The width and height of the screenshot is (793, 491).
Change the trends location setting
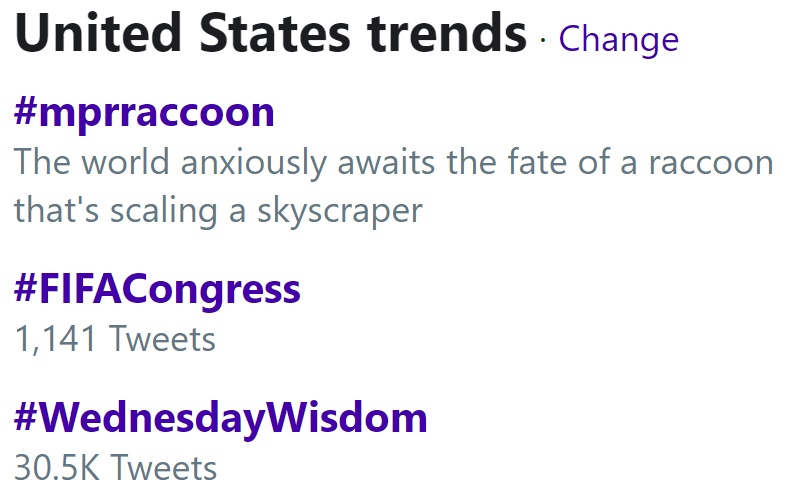(x=618, y=40)
